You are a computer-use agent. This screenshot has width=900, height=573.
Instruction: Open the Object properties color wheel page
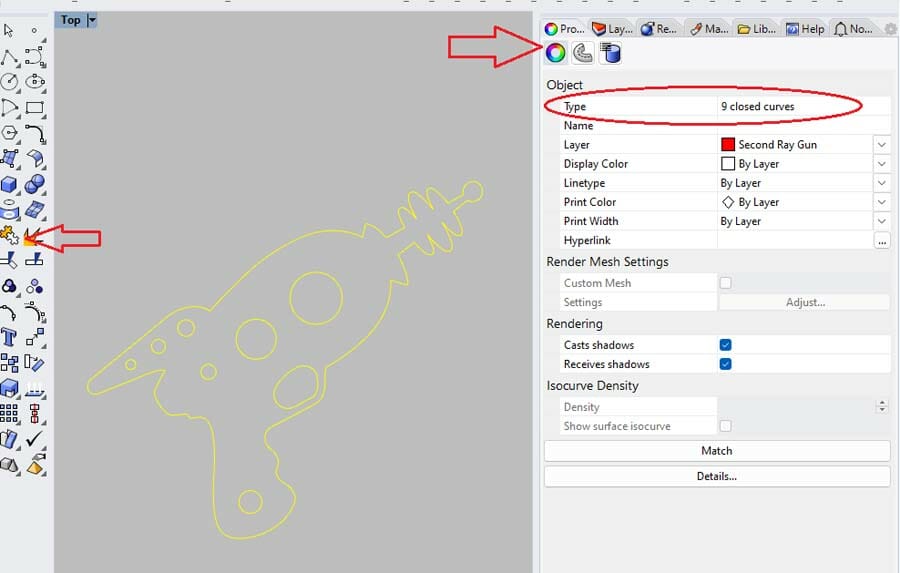[x=555, y=53]
